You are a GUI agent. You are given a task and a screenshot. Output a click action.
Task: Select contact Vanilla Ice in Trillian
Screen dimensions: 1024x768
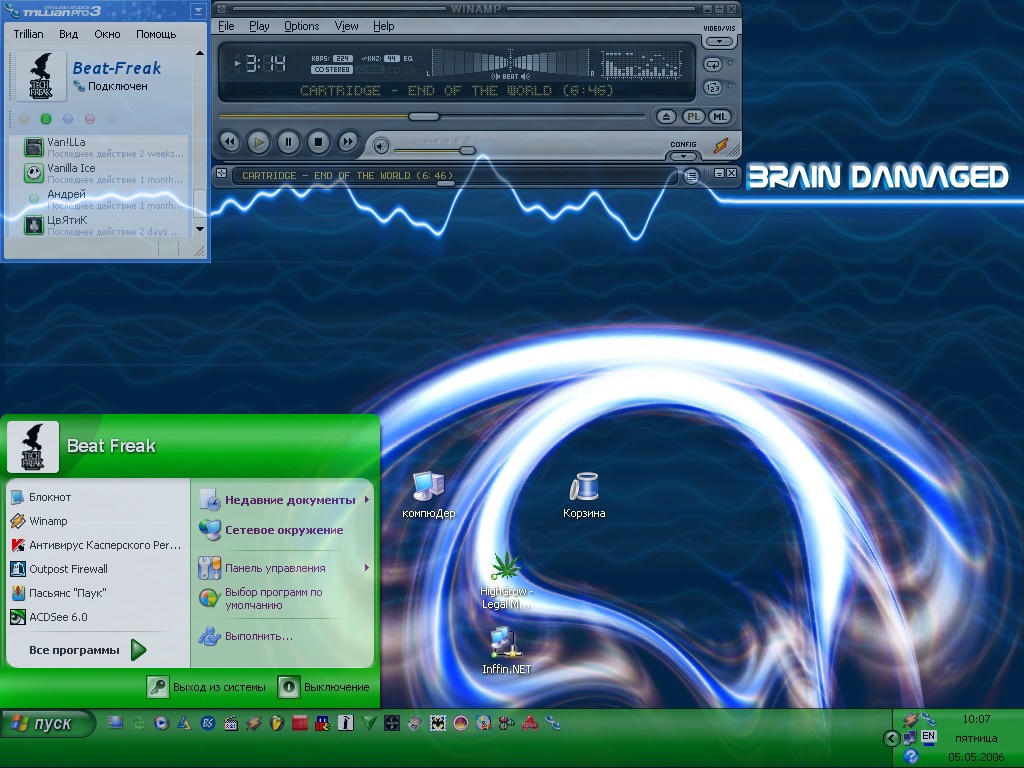104,174
